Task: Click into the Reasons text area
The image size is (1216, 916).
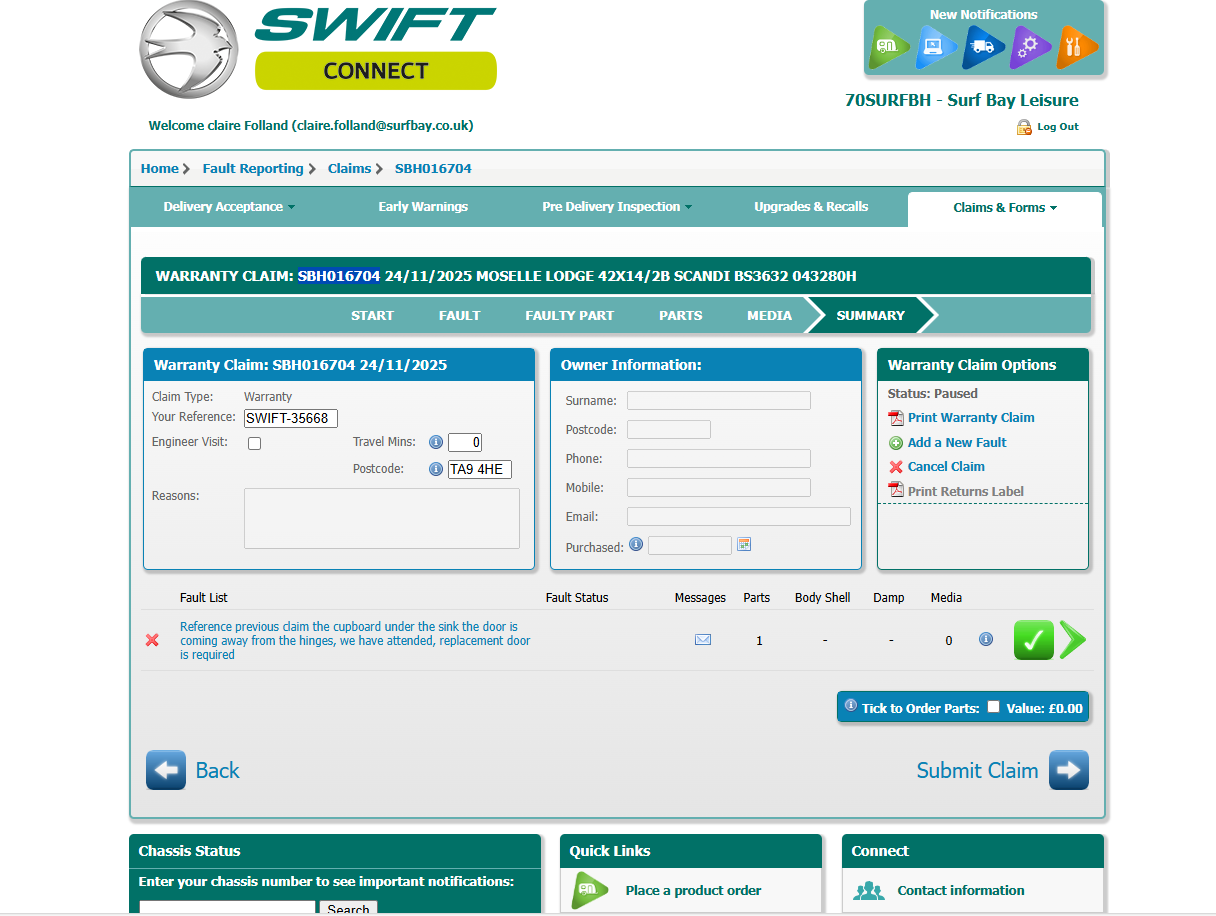Action: (x=382, y=518)
